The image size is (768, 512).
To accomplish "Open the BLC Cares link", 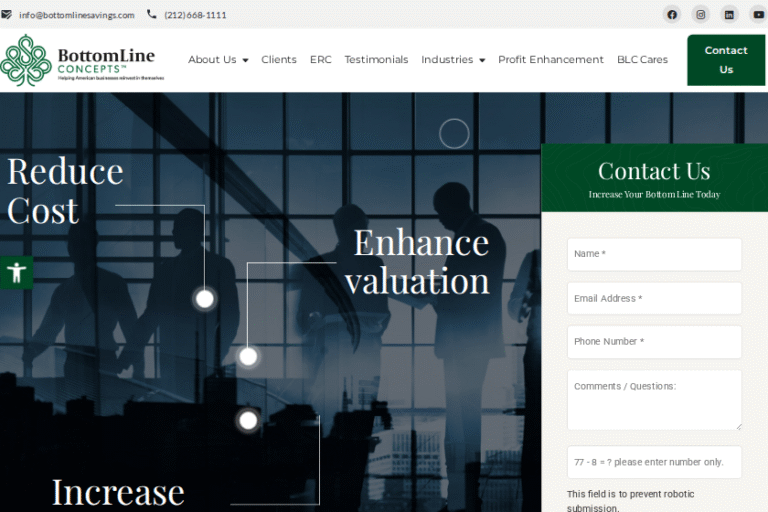I will tap(642, 60).
